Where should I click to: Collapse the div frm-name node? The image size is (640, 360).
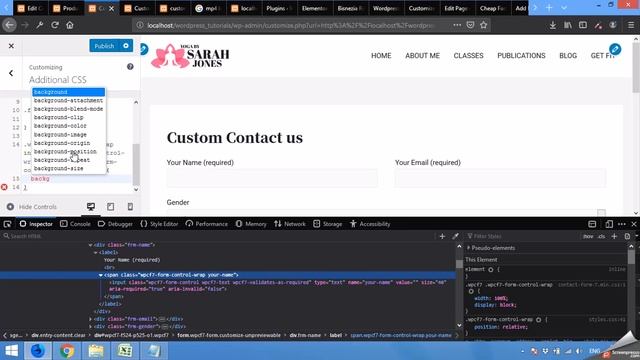point(90,245)
